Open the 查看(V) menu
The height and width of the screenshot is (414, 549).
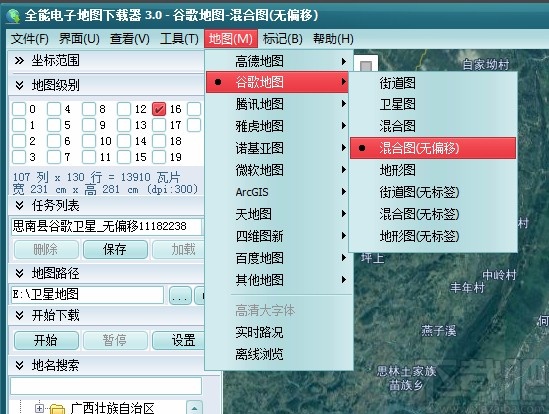pyautogui.click(x=130, y=39)
